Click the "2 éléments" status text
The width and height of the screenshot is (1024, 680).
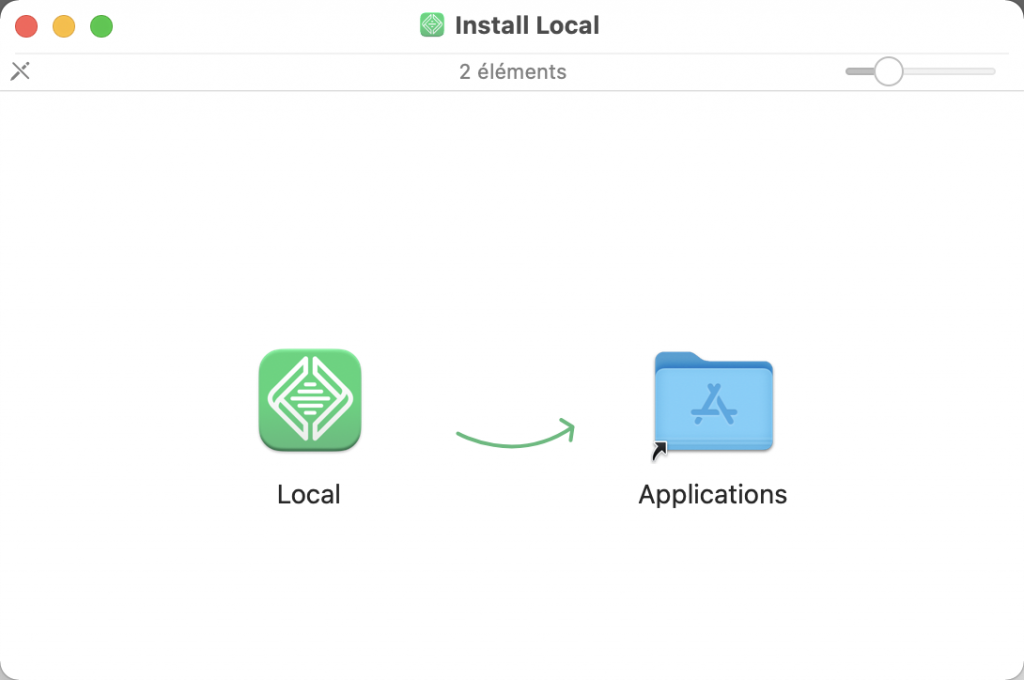click(512, 72)
